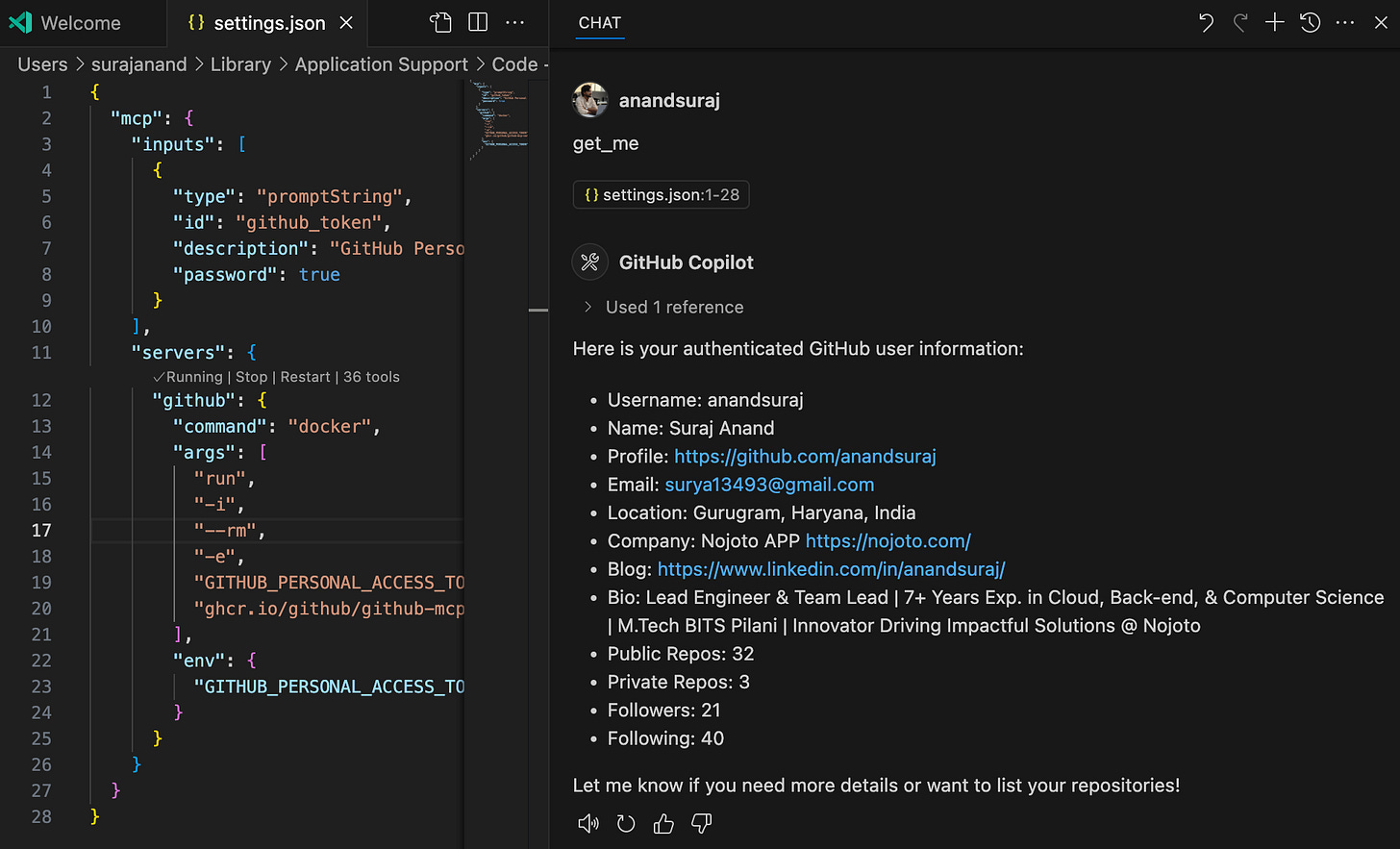Screen dimensions: 1400x849
Task: Click the true value on line 8
Action: [x=319, y=274]
